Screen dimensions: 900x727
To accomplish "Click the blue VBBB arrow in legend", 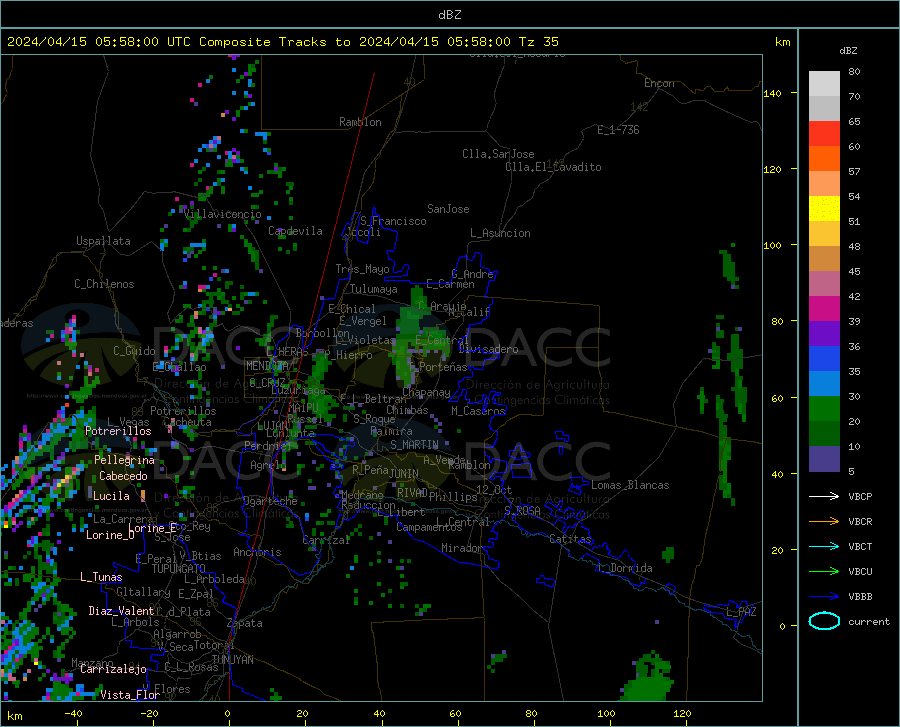I will 824,596.
